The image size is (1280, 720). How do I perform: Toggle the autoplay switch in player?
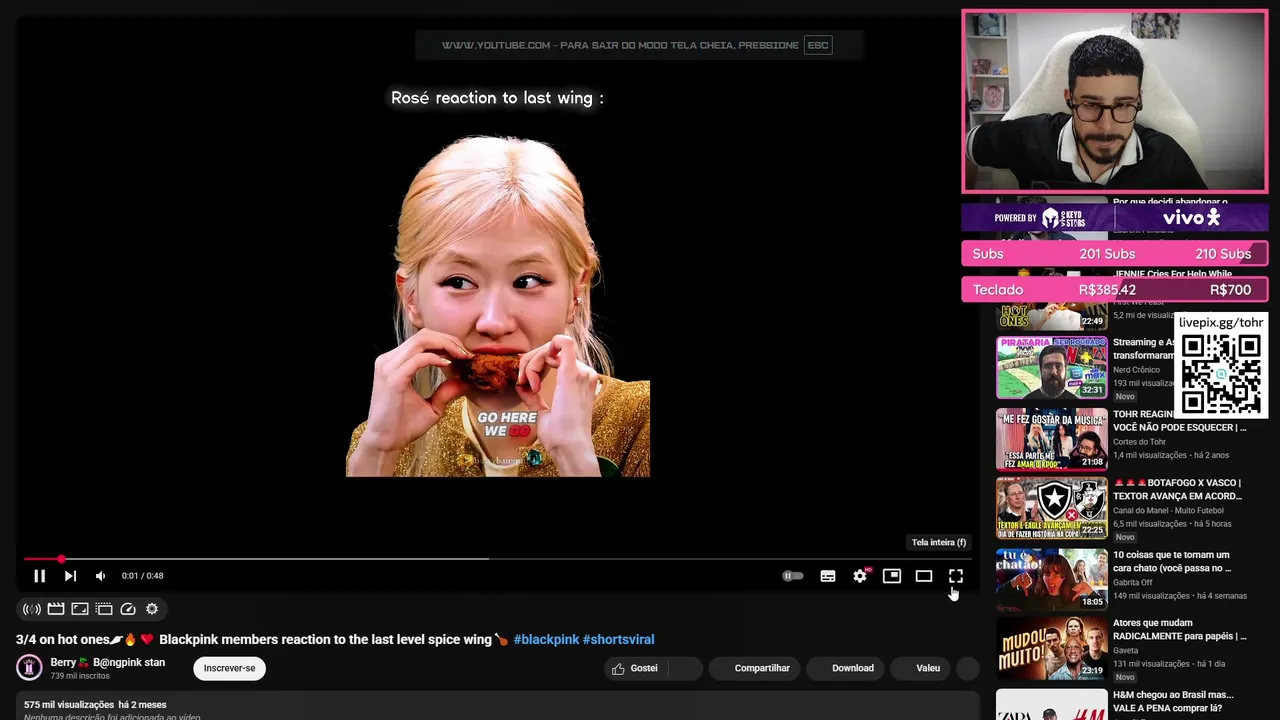click(793, 576)
